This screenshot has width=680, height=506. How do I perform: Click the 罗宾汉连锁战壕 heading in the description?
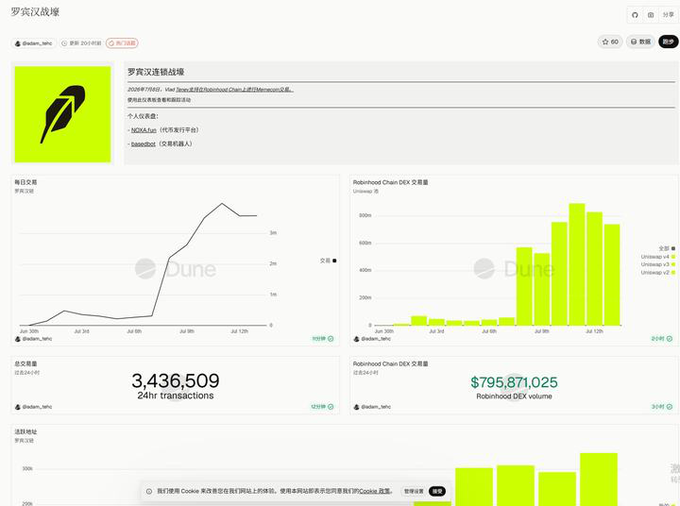[x=156, y=72]
